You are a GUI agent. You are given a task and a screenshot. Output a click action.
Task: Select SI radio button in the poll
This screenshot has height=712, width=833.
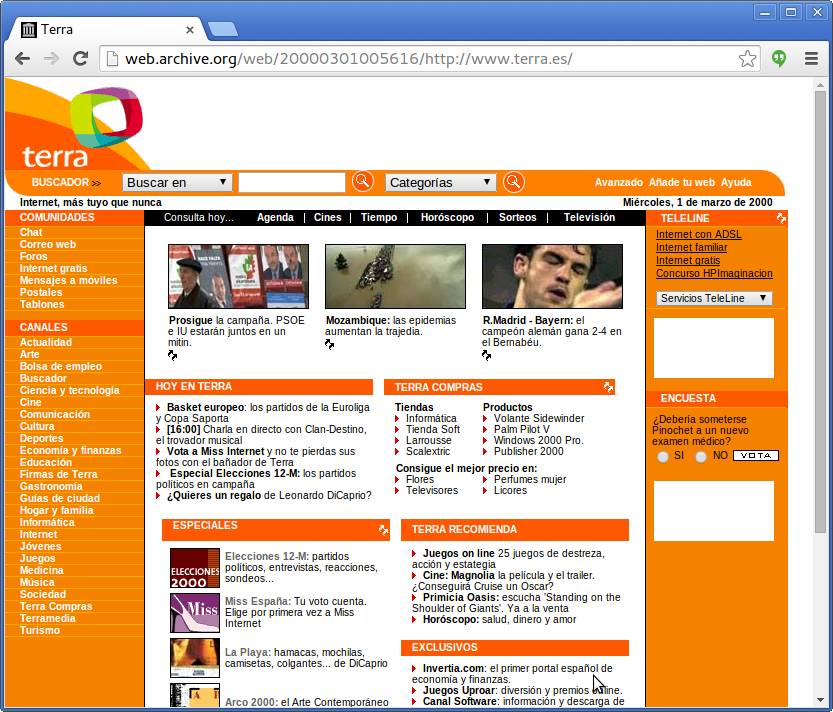tap(662, 456)
